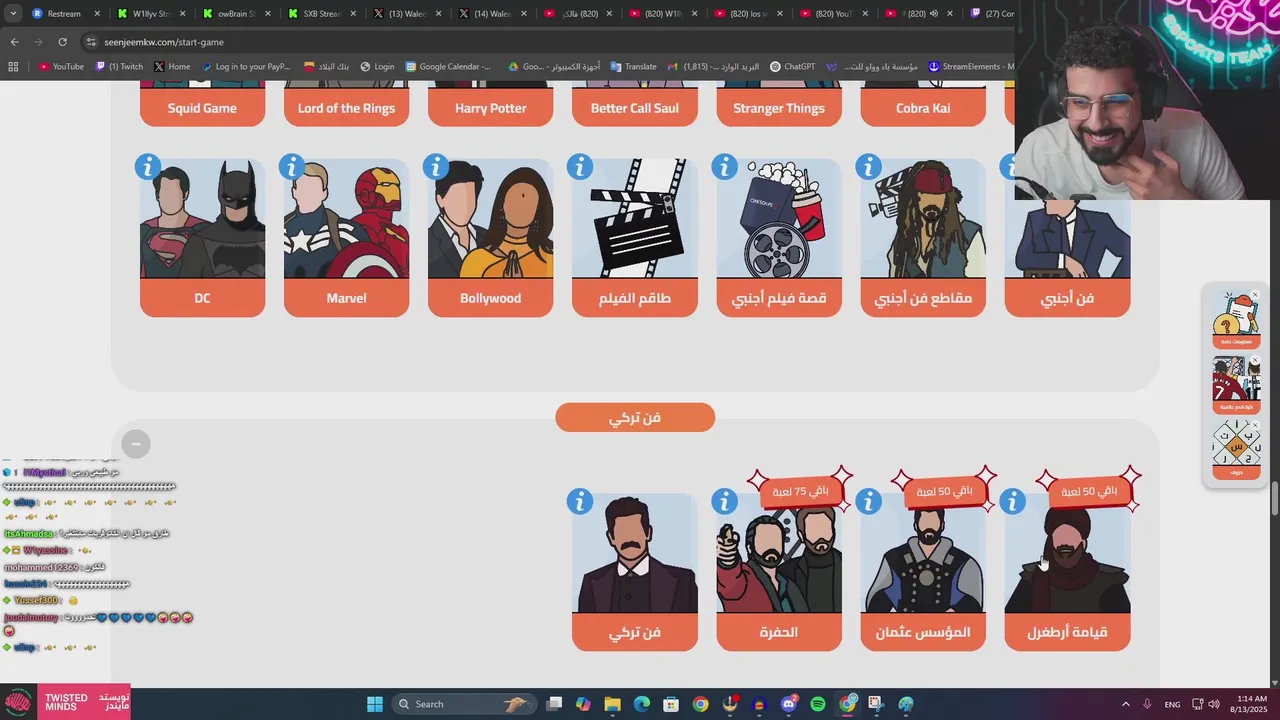
Task: Open Discord from taskbar
Action: (x=788, y=704)
